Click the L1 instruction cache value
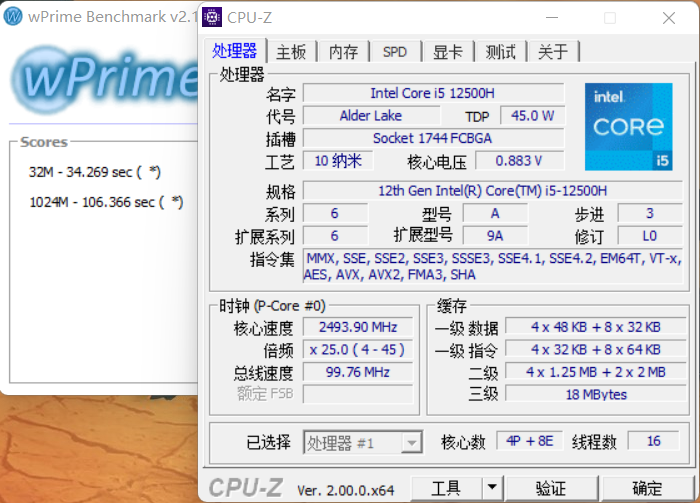 (596, 349)
